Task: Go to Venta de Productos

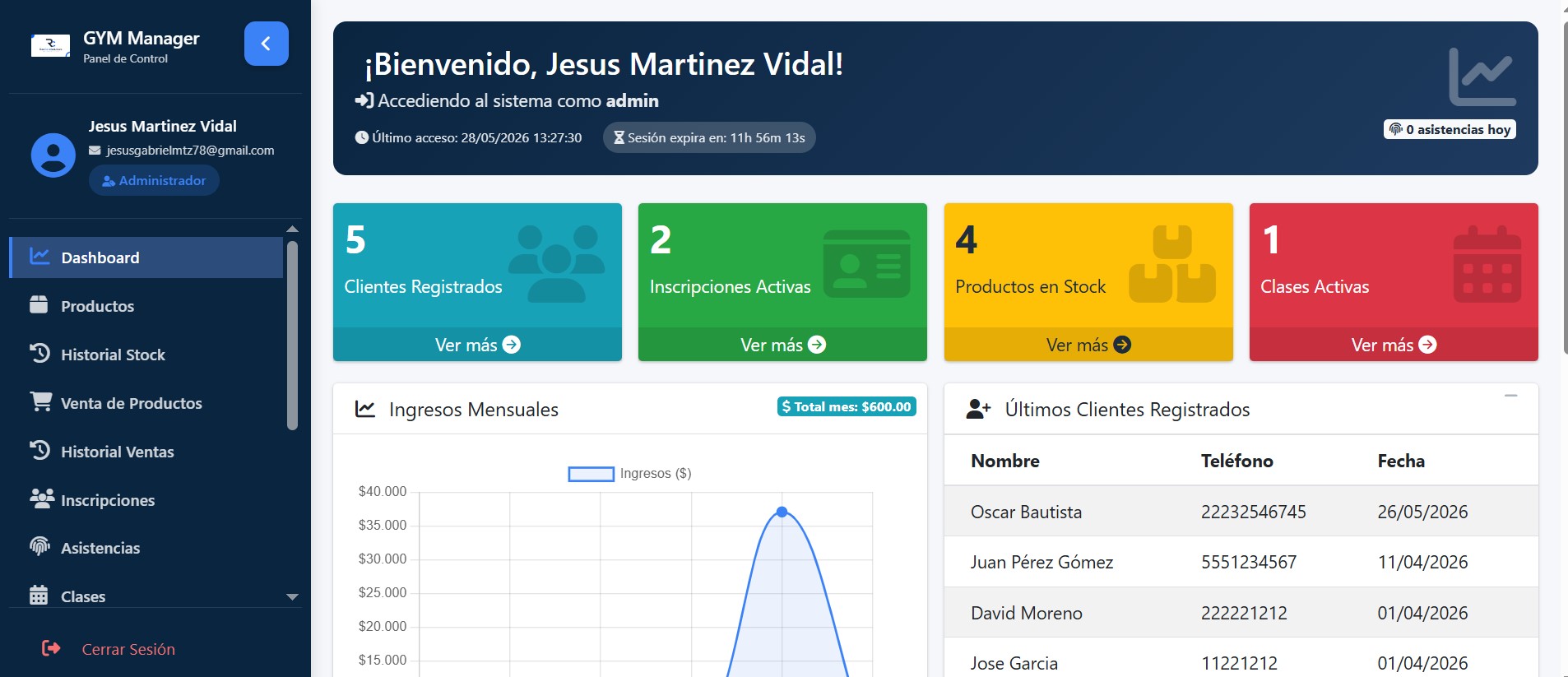Action: [x=146, y=403]
